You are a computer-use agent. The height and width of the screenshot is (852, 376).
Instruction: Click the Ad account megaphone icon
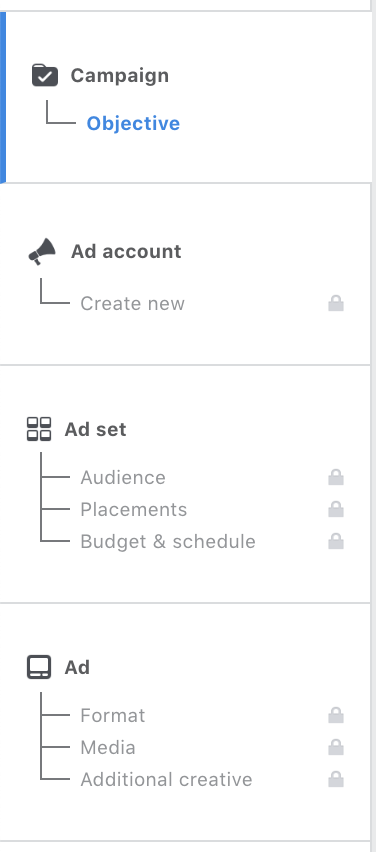[42, 252]
